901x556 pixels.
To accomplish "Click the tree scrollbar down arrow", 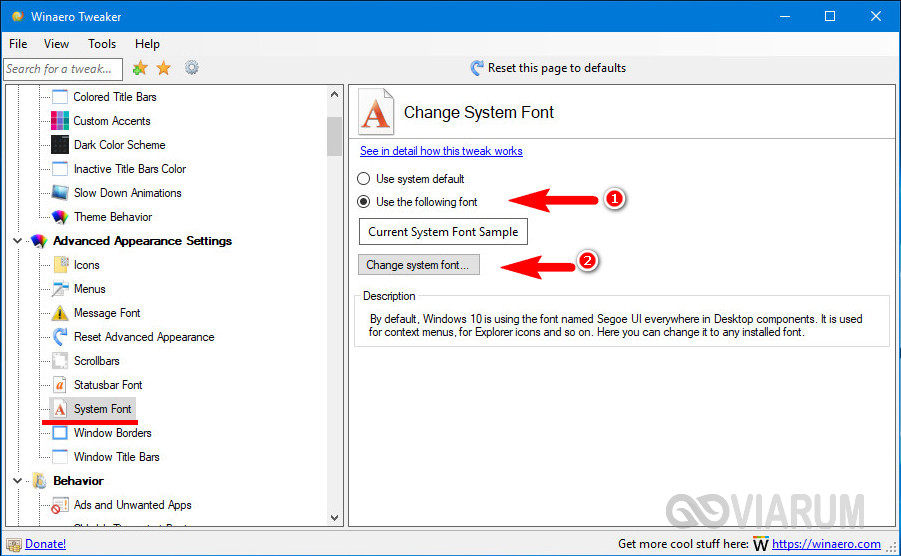I will pos(334,518).
